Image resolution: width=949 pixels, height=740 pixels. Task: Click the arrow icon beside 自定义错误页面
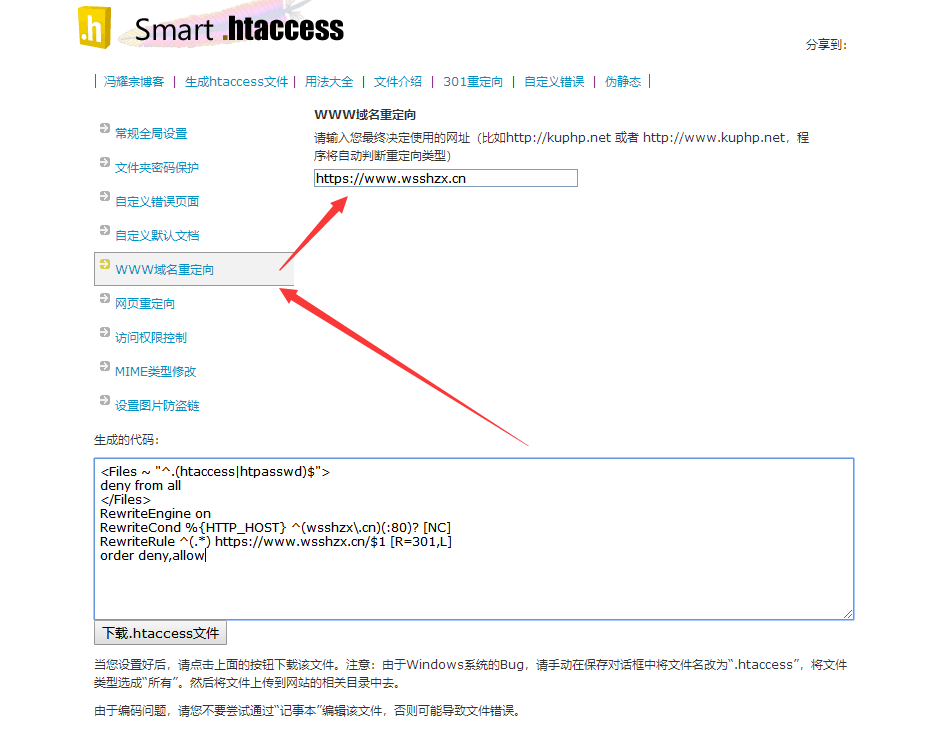click(104, 196)
